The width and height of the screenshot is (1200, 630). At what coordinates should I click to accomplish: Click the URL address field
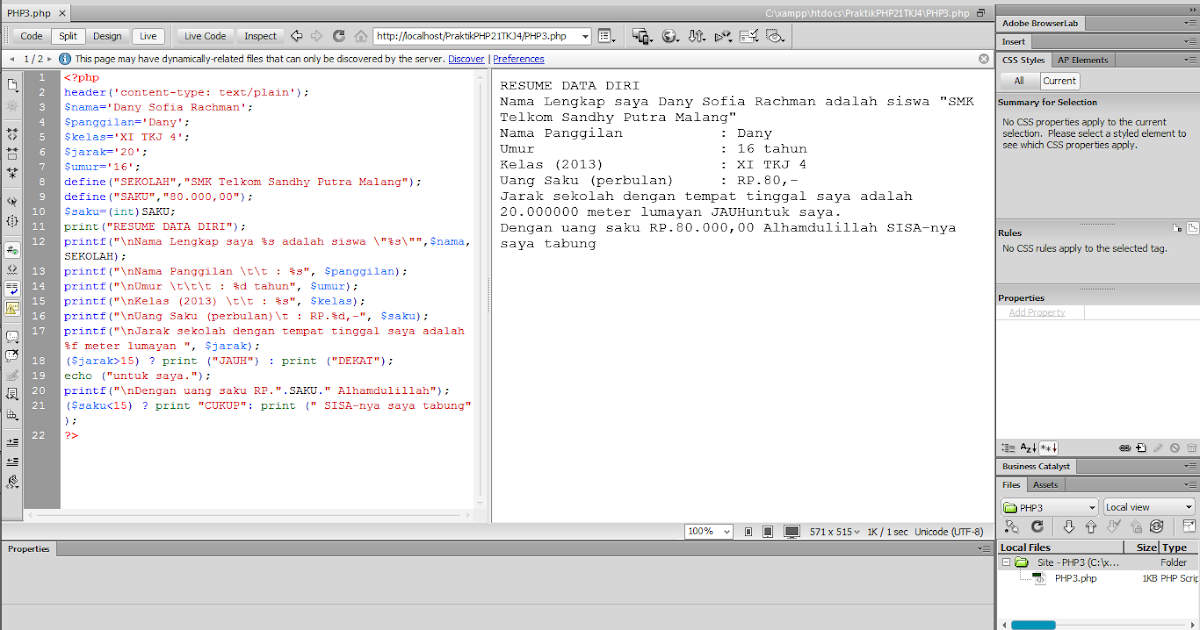(x=470, y=35)
